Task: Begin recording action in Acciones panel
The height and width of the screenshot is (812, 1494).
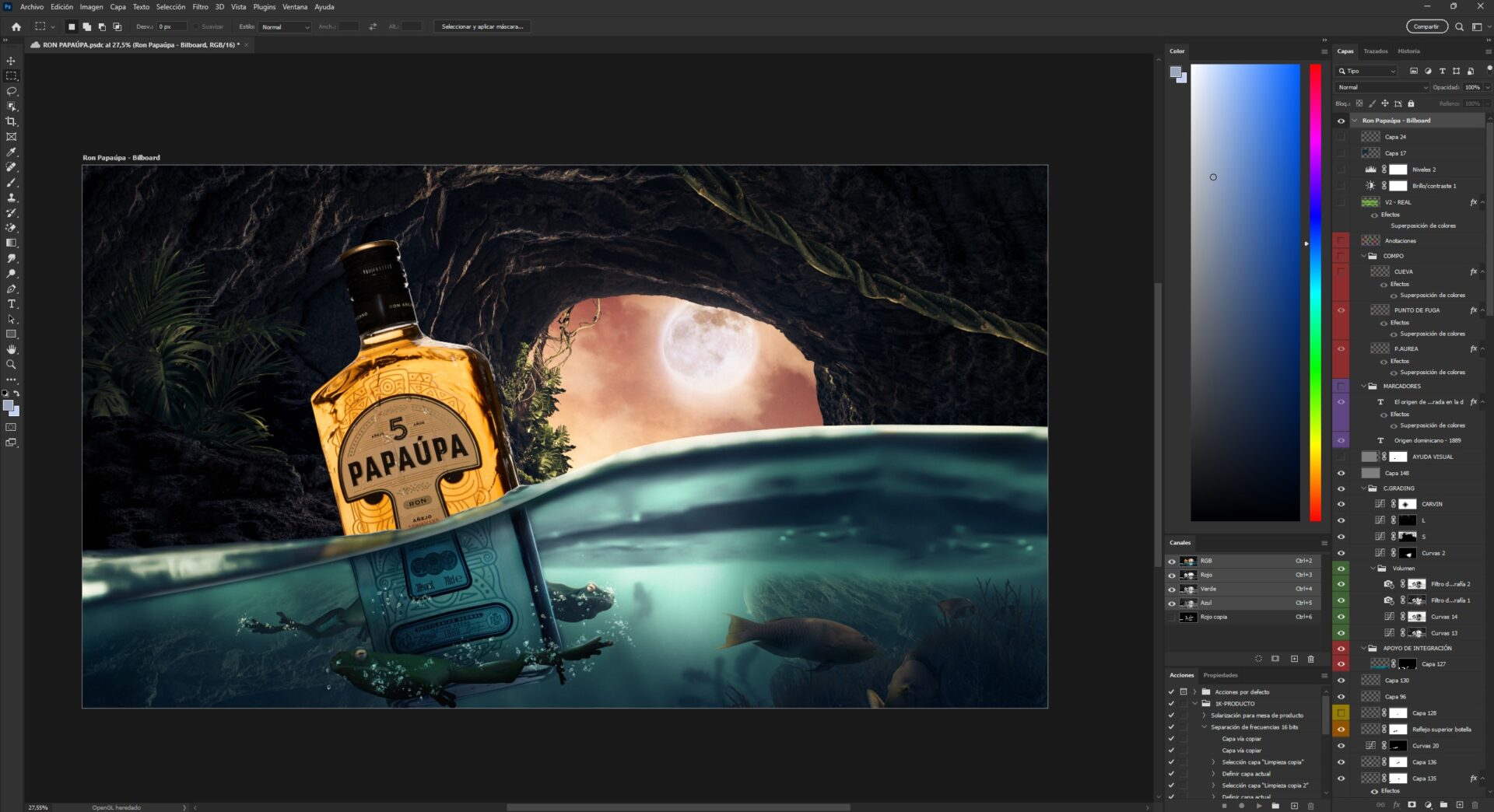Action: [1241, 806]
